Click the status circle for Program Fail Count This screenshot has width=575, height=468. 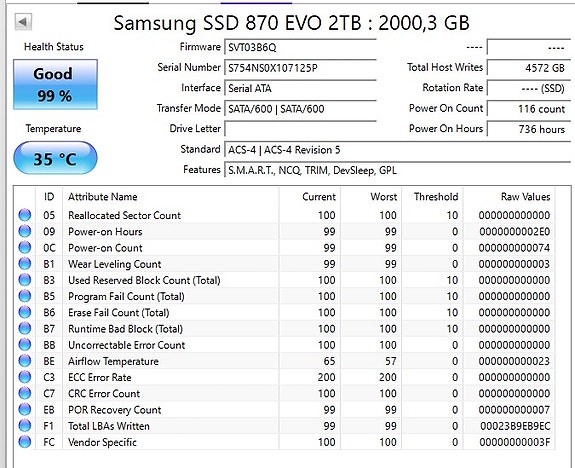tap(25, 296)
